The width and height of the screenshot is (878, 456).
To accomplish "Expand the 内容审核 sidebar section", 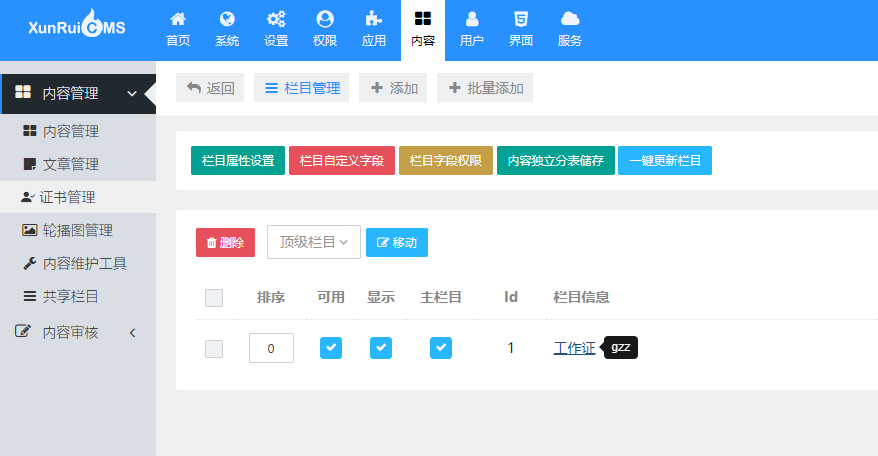I will click(78, 332).
